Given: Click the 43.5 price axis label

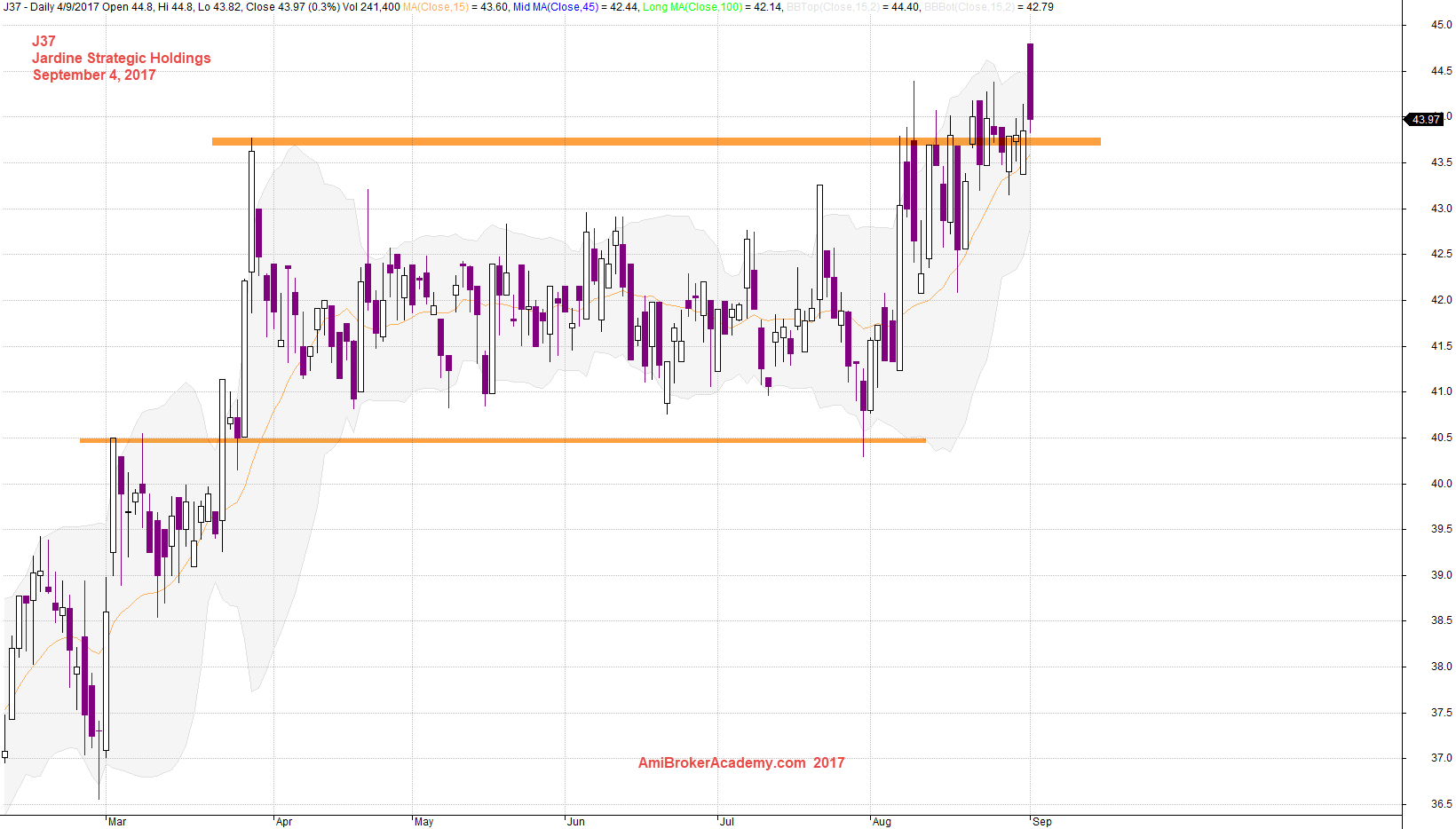Looking at the screenshot, I should 1442,162.
